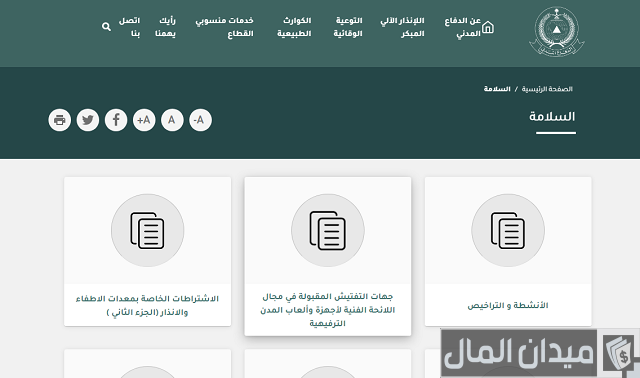
Task: Click the document icon for الاشتراطات الخاصة card
Action: tap(147, 231)
